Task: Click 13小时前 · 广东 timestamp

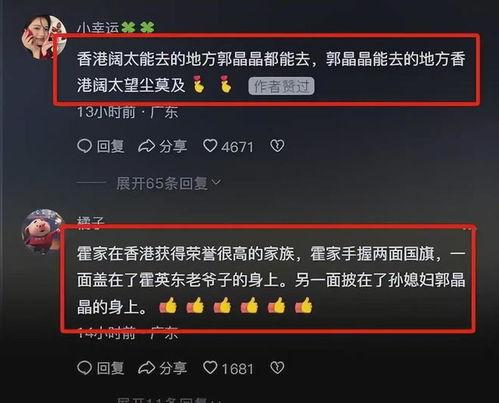Action: coord(128,112)
